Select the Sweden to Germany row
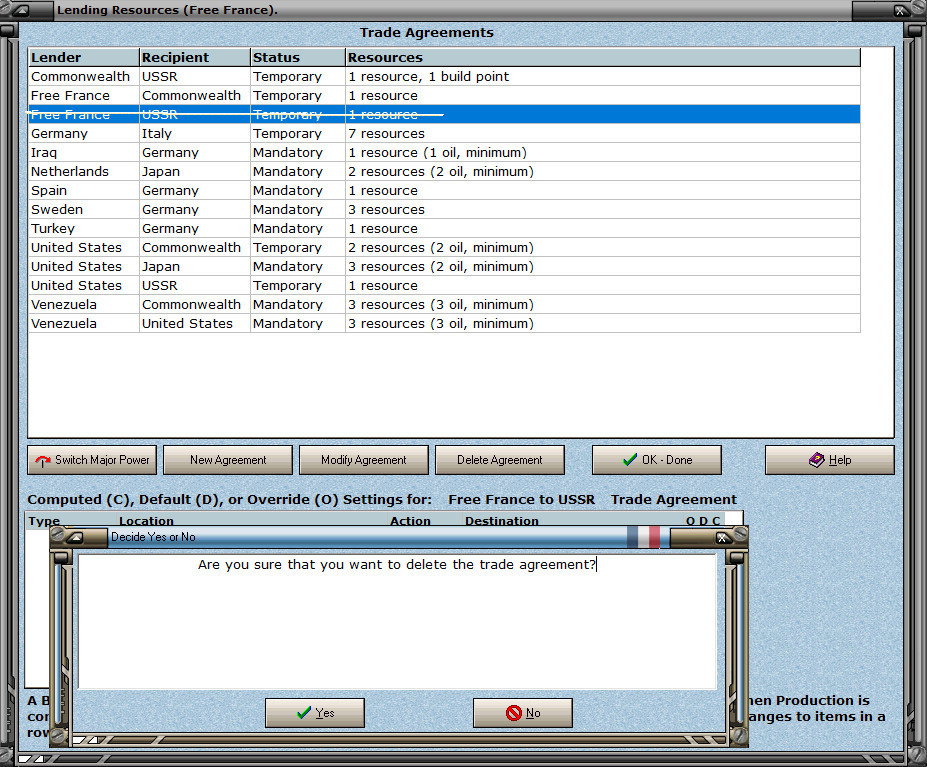The width and height of the screenshot is (927, 767). (444, 209)
